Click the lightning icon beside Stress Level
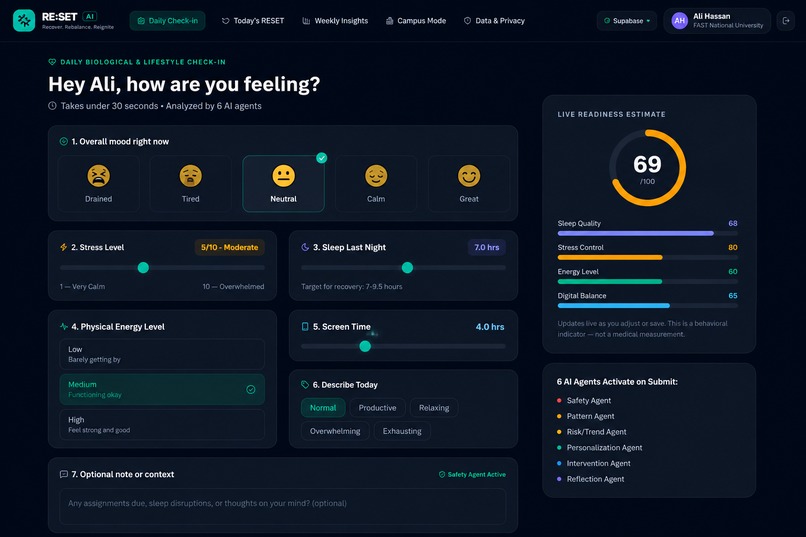Image resolution: width=806 pixels, height=537 pixels. 64,247
